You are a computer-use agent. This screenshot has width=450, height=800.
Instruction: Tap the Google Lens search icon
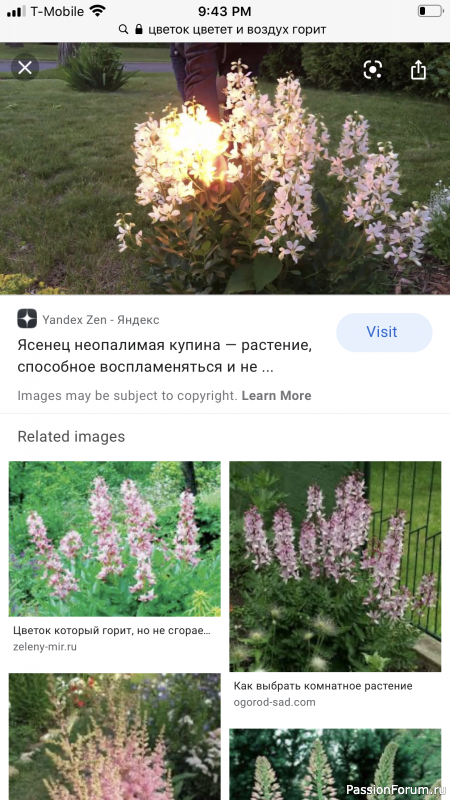click(372, 69)
